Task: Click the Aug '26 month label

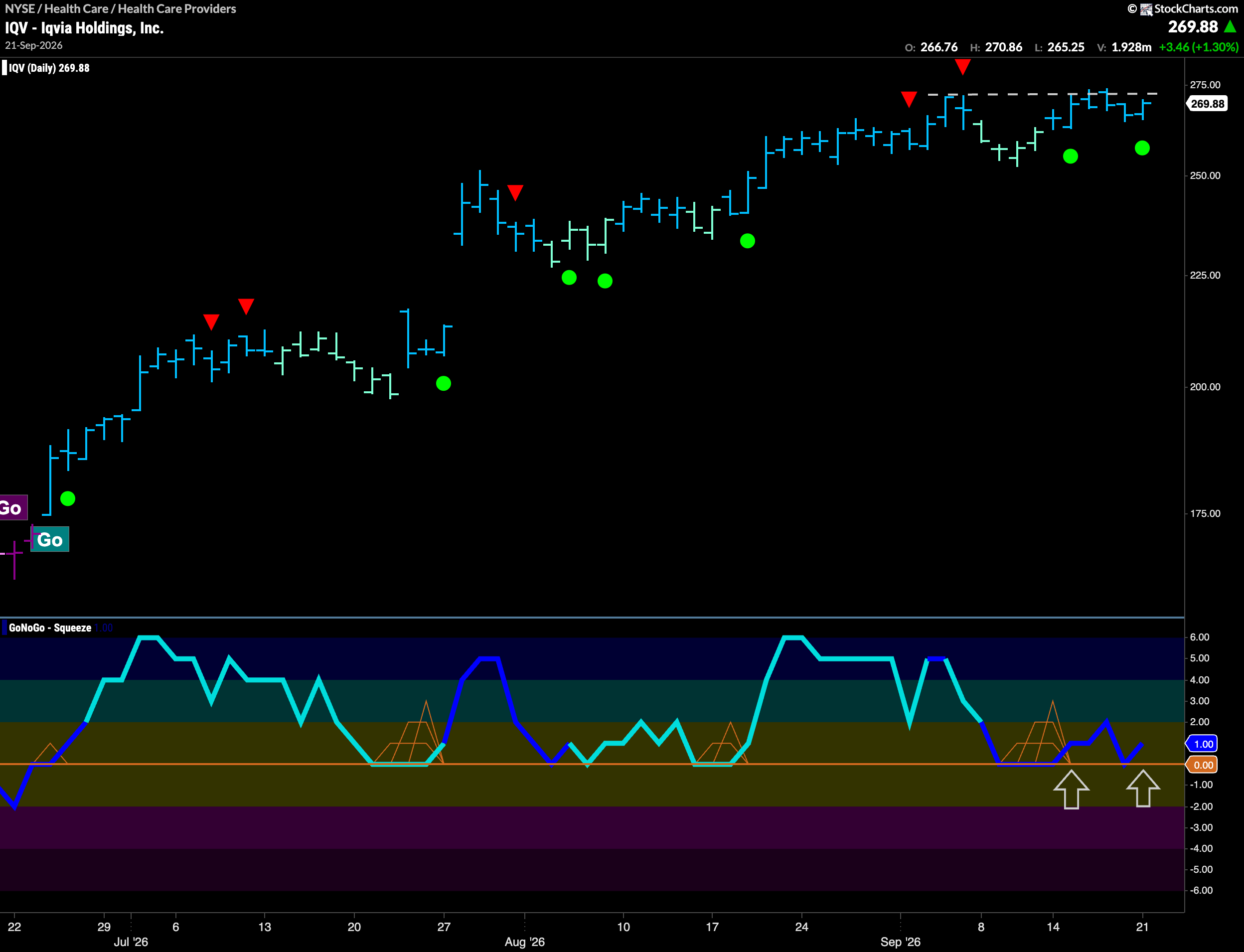Action: [x=525, y=942]
